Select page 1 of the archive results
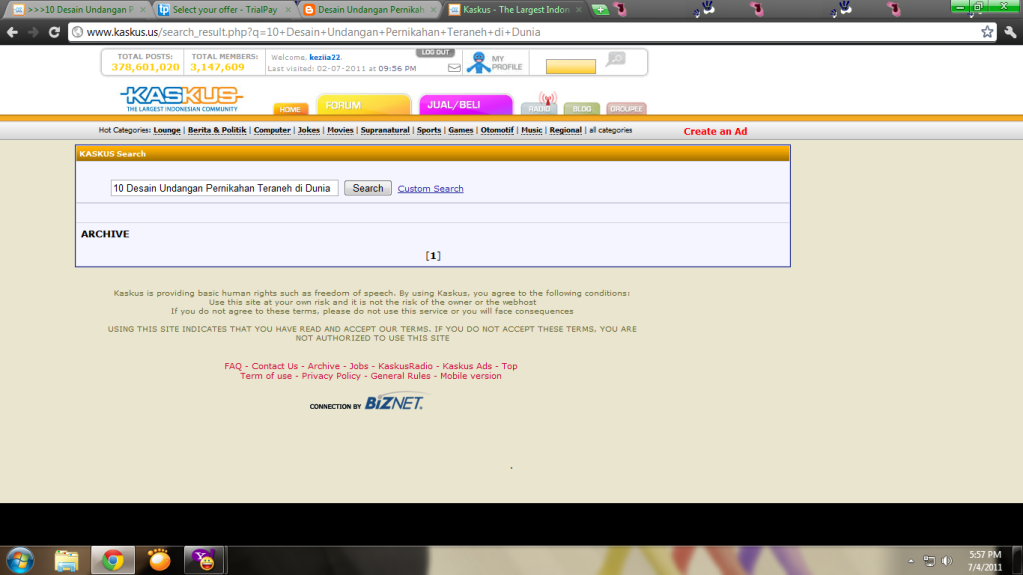 433,256
